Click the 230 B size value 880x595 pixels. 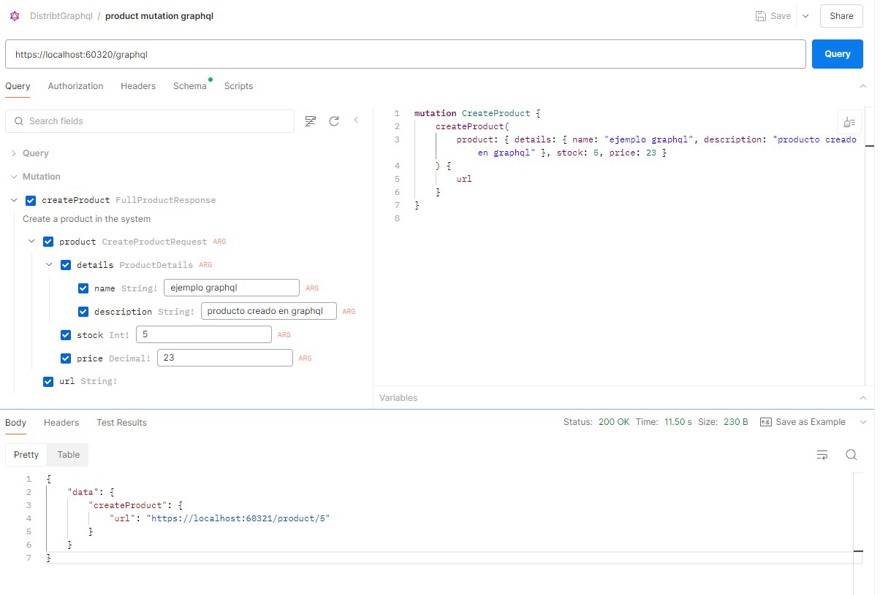tap(736, 422)
